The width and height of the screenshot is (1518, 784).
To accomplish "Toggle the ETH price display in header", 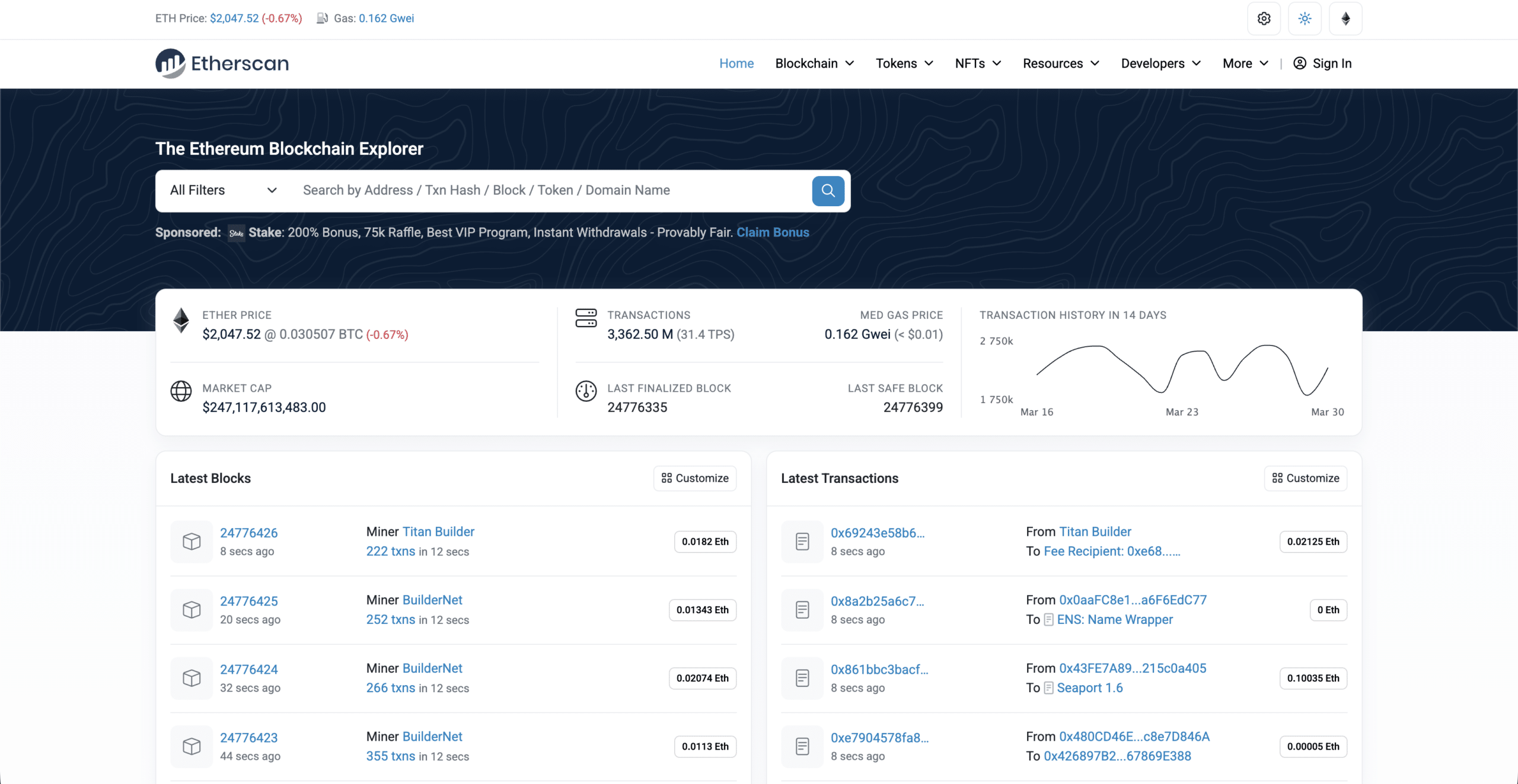I will [x=234, y=18].
